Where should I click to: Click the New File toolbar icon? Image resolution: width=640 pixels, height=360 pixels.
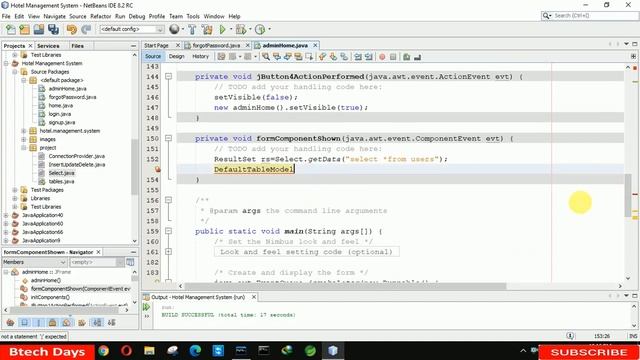[11, 29]
